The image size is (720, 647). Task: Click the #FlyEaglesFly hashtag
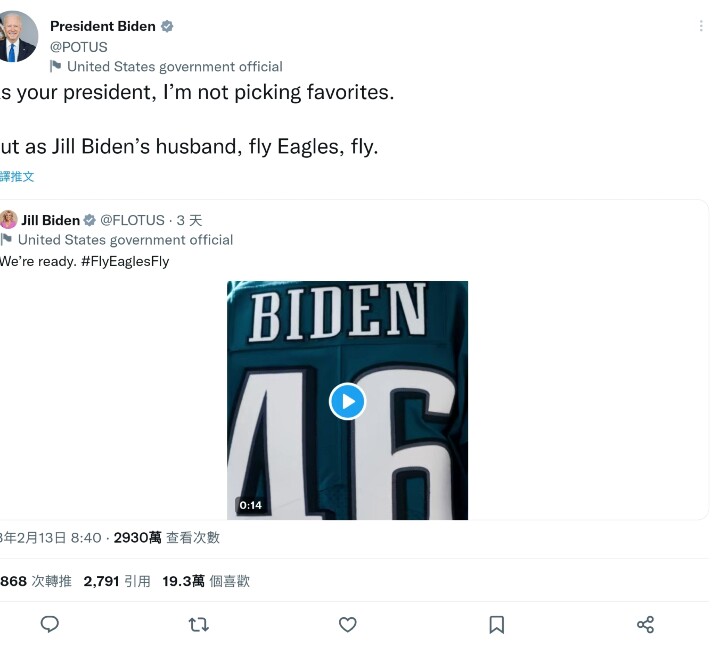tap(125, 261)
